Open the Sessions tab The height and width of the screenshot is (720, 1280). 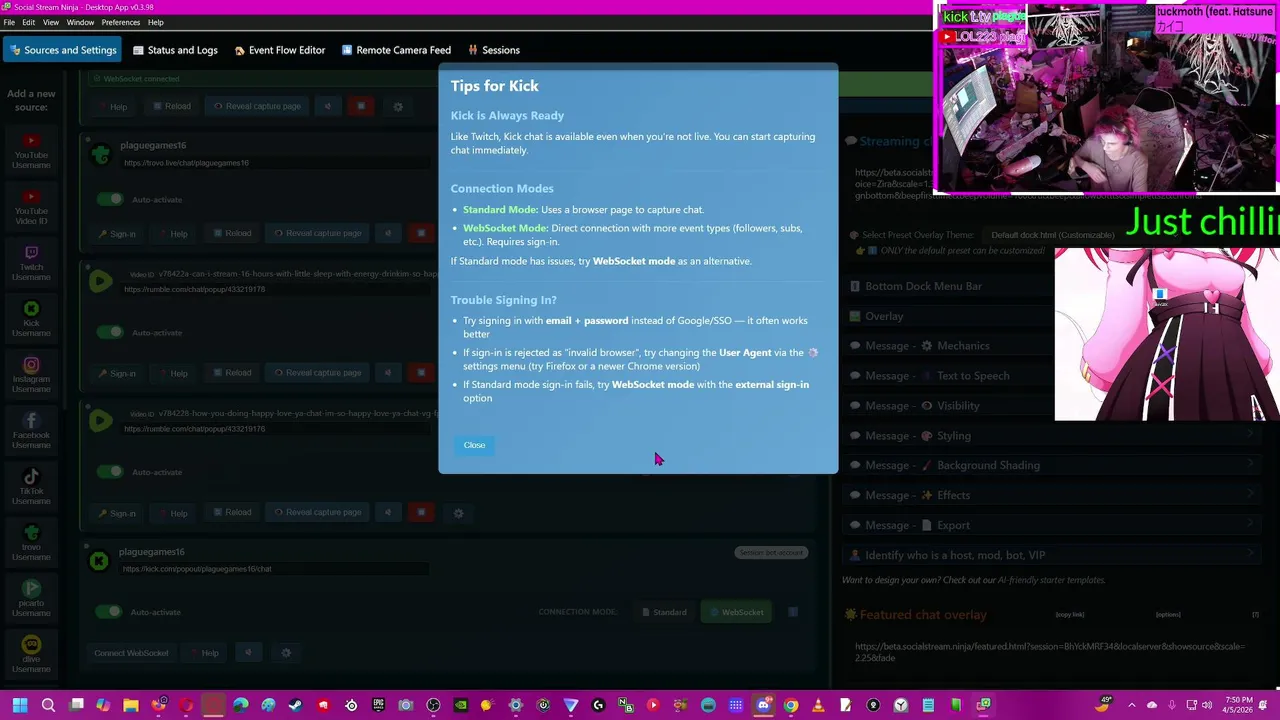(493, 50)
